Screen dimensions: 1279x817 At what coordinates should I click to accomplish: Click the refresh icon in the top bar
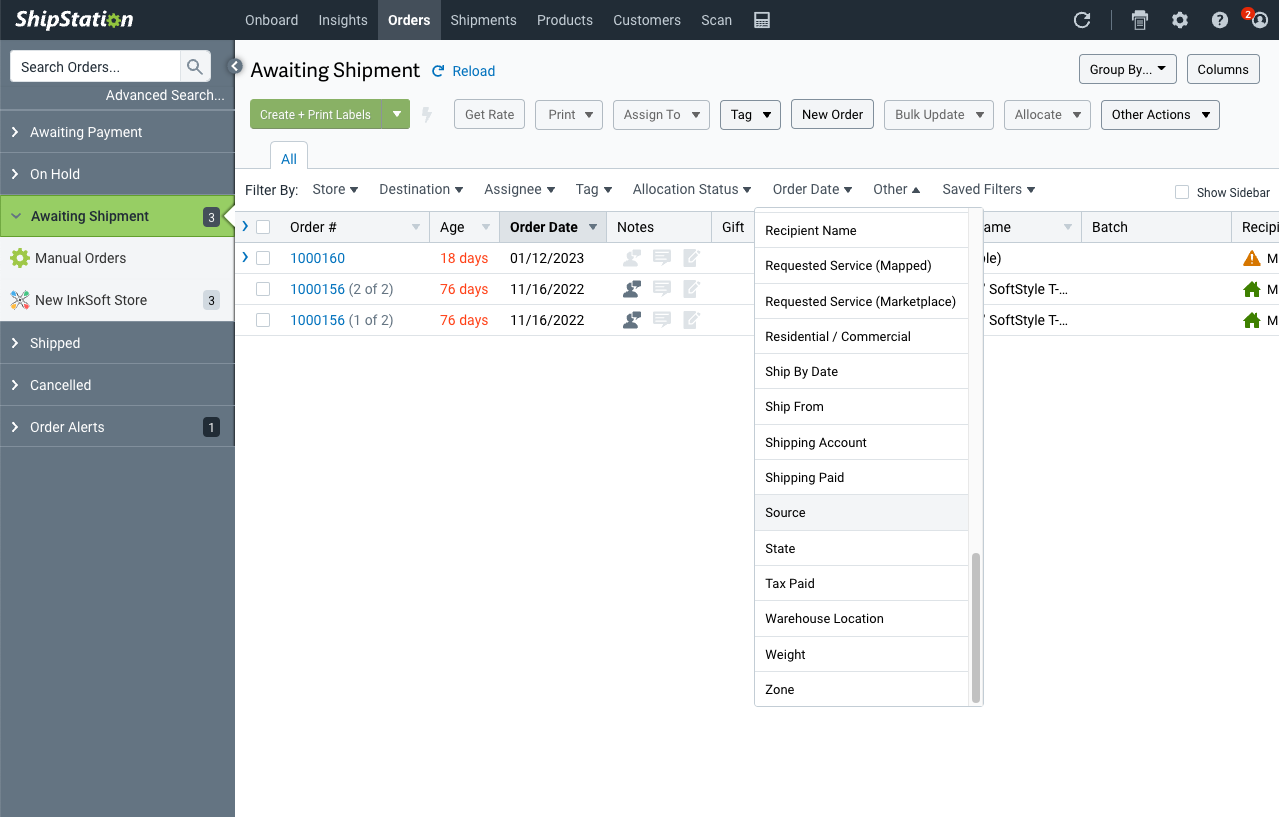[1082, 19]
